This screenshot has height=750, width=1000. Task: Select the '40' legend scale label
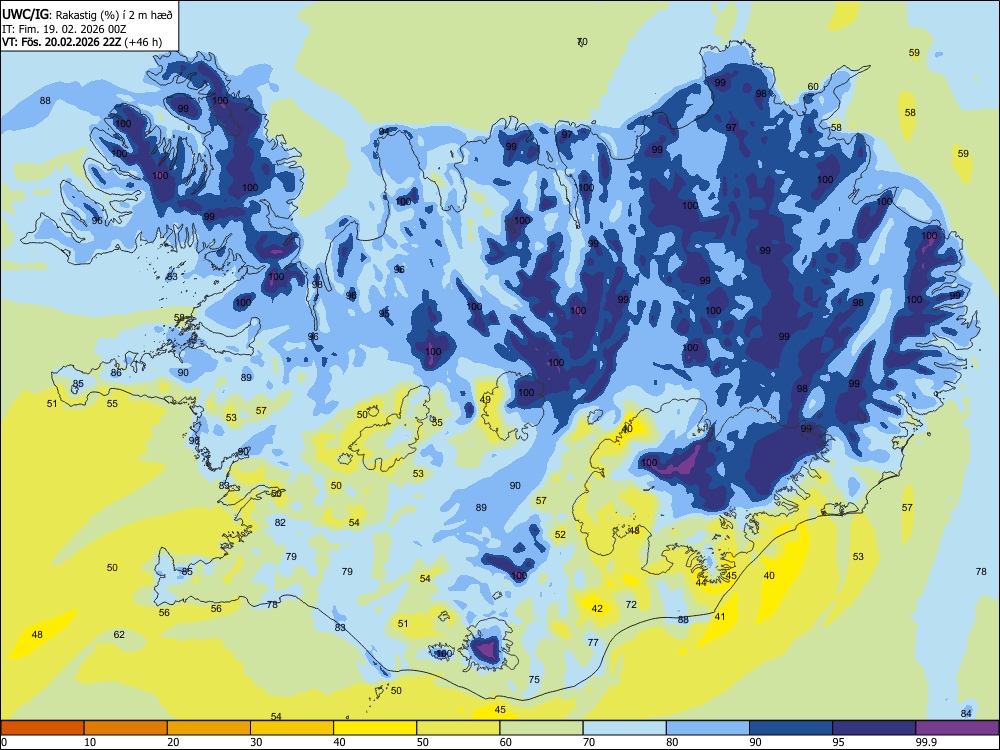coord(339,742)
